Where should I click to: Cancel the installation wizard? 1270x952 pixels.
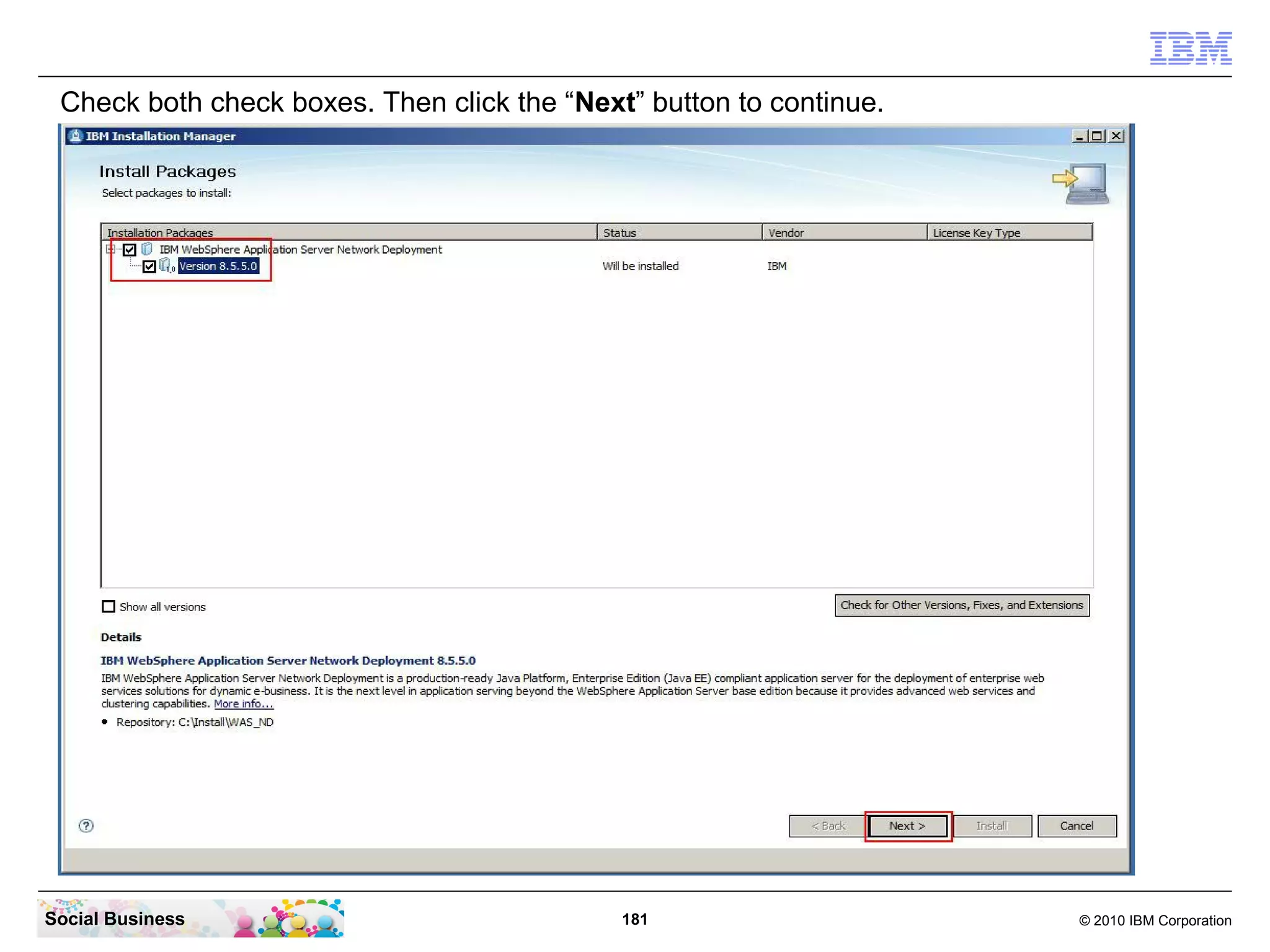1077,826
